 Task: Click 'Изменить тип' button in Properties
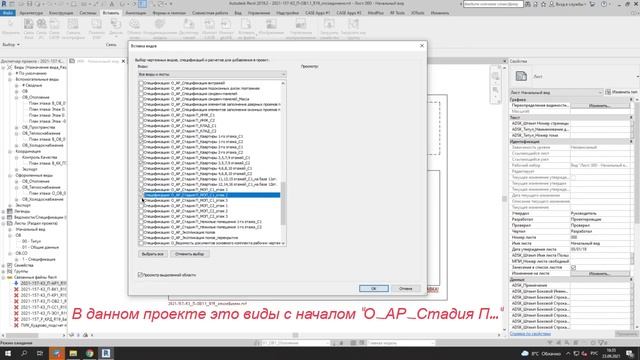(622, 92)
